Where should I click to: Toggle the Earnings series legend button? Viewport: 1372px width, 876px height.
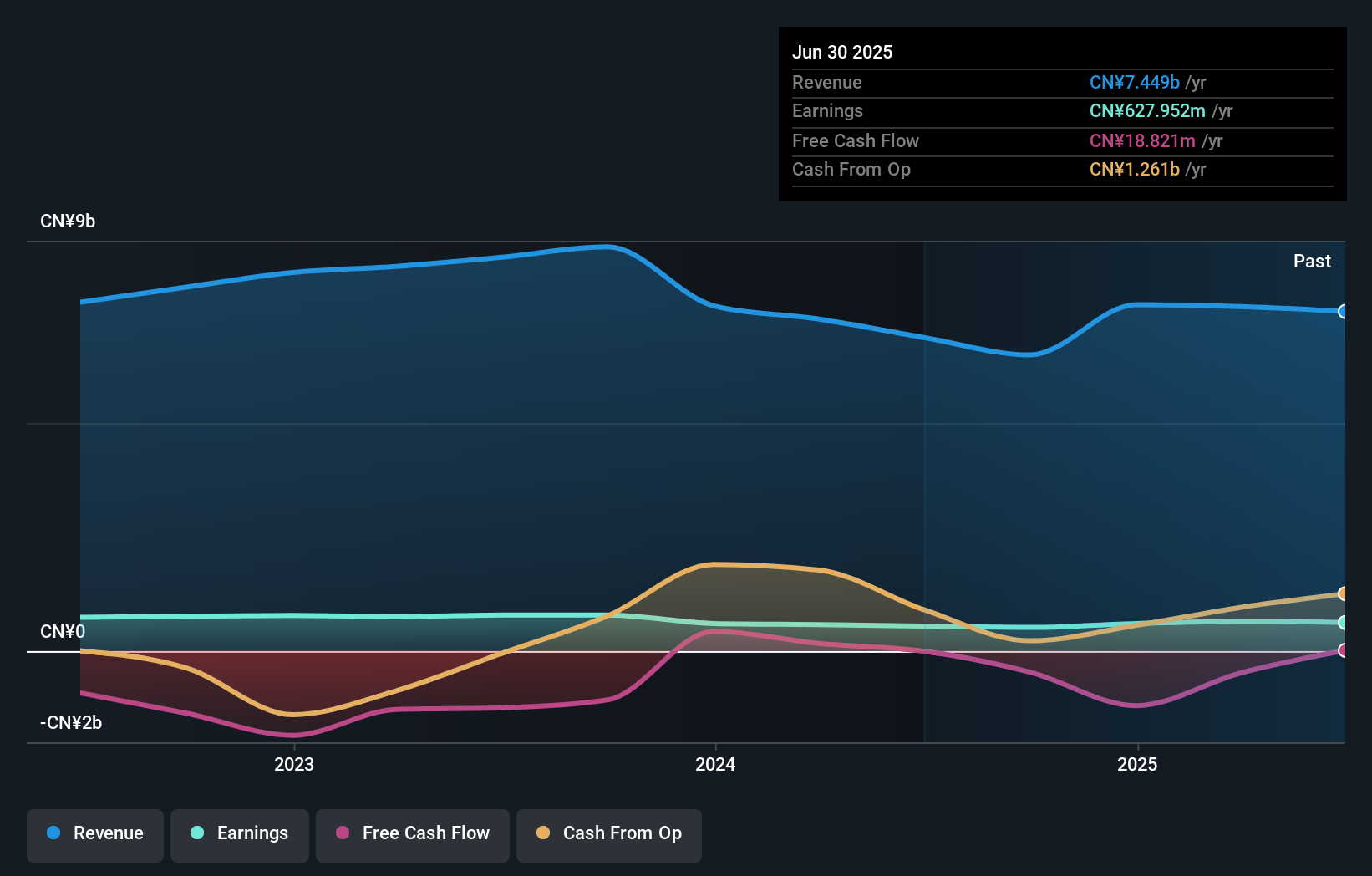[x=240, y=834]
